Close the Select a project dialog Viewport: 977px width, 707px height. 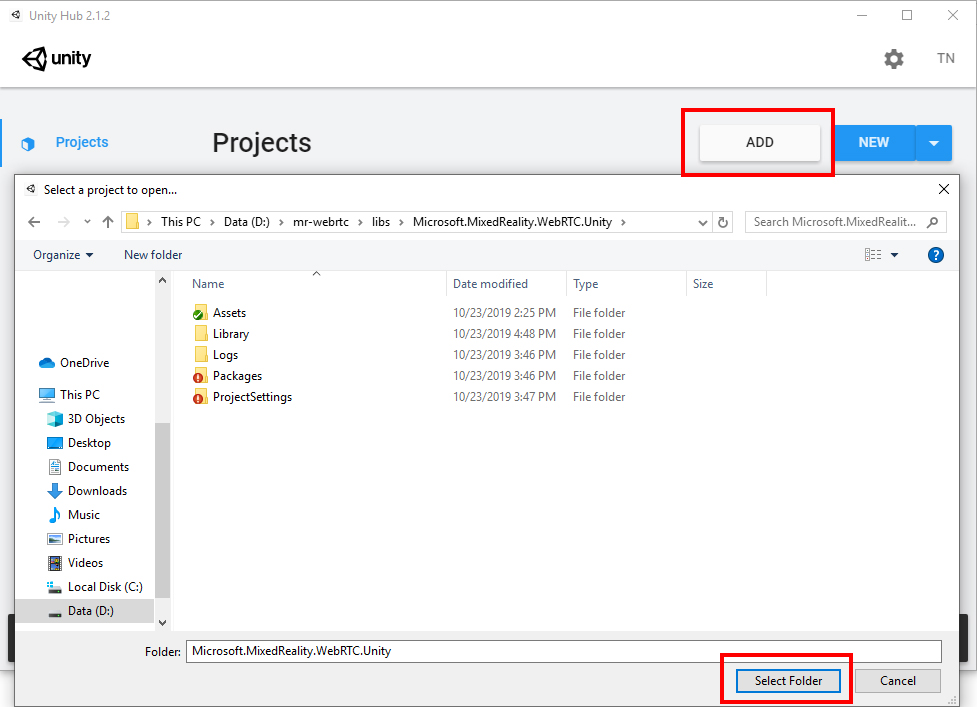pyautogui.click(x=943, y=189)
